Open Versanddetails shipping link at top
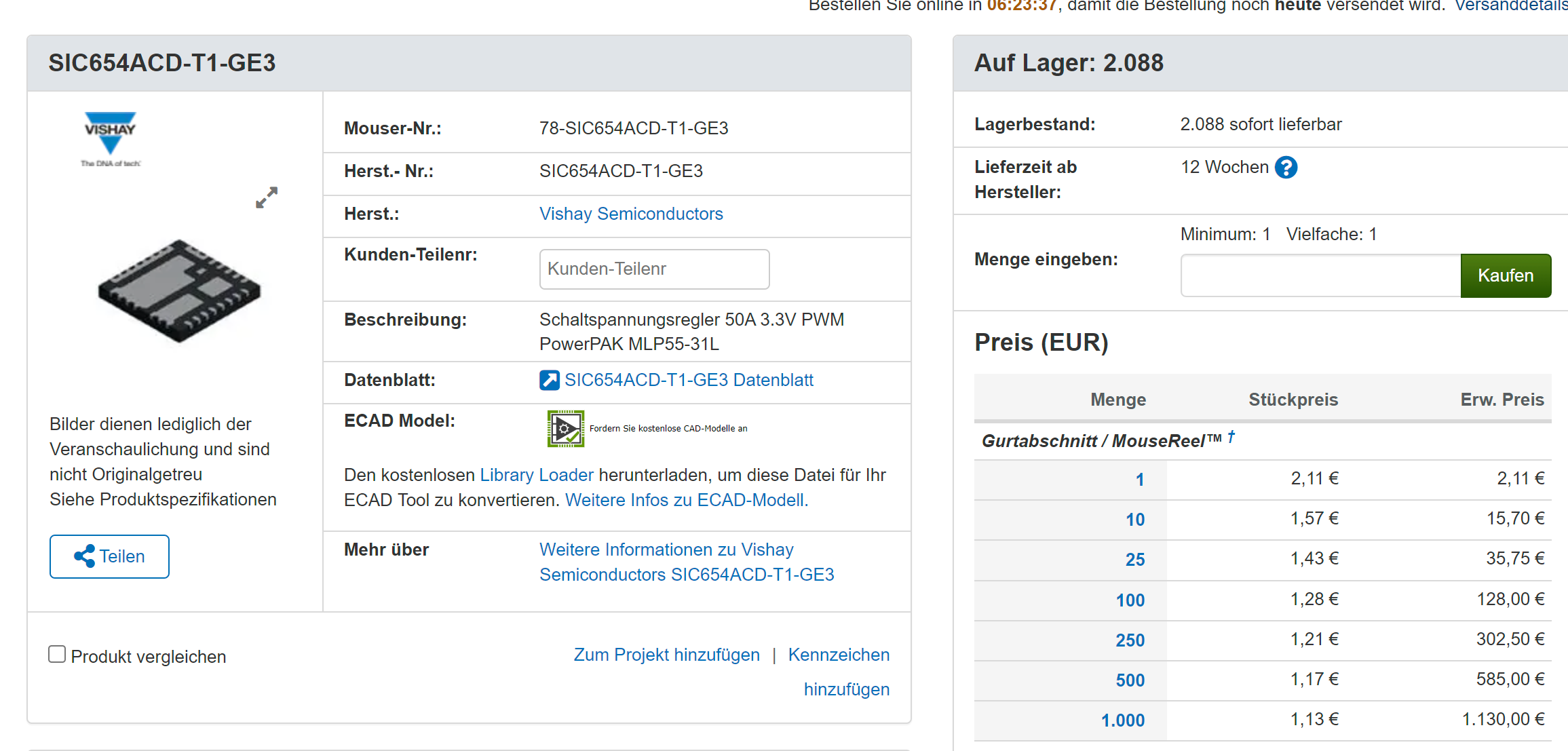 tap(1510, 6)
